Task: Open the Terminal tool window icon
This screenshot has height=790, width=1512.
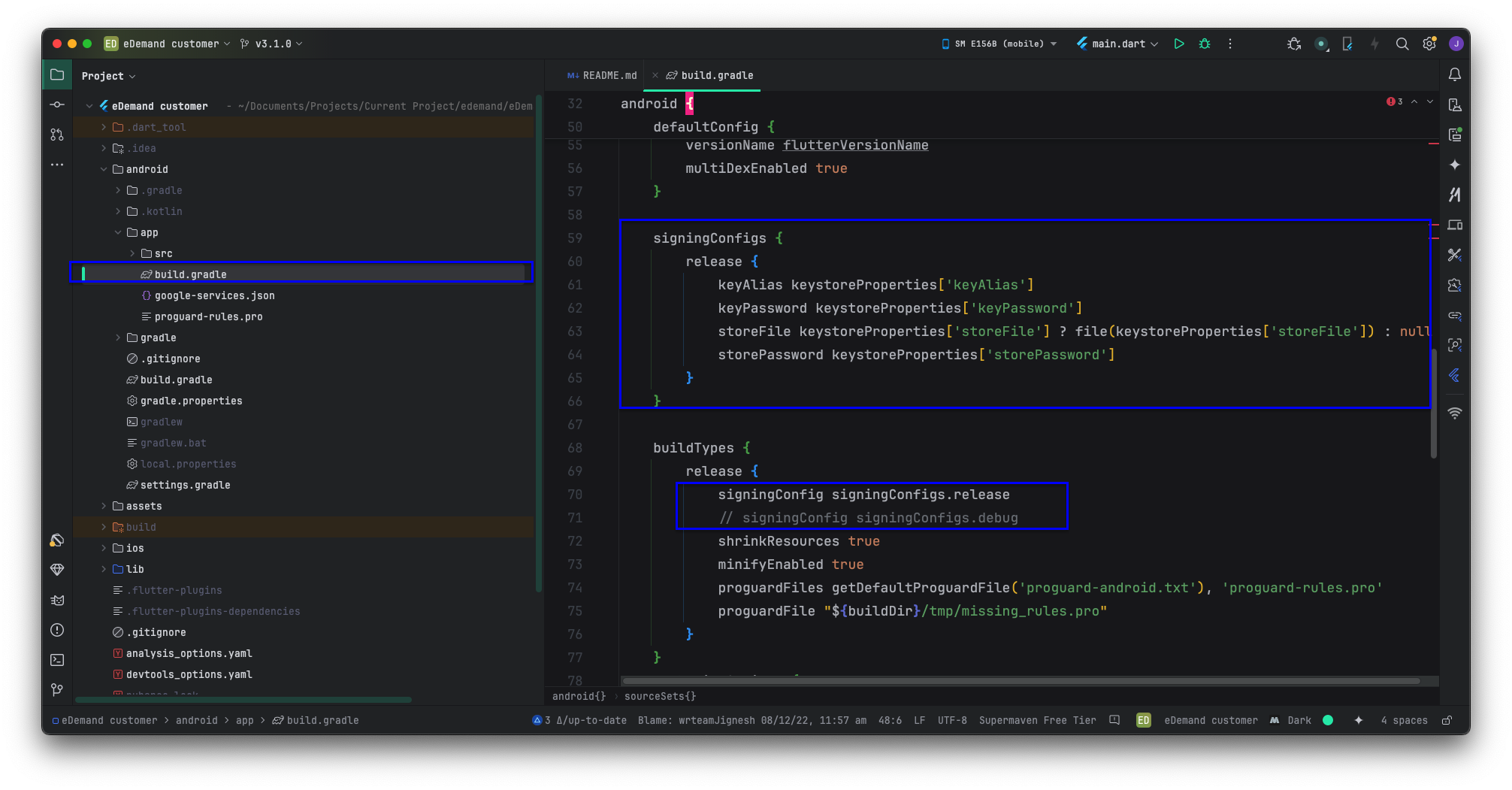Action: tap(57, 660)
